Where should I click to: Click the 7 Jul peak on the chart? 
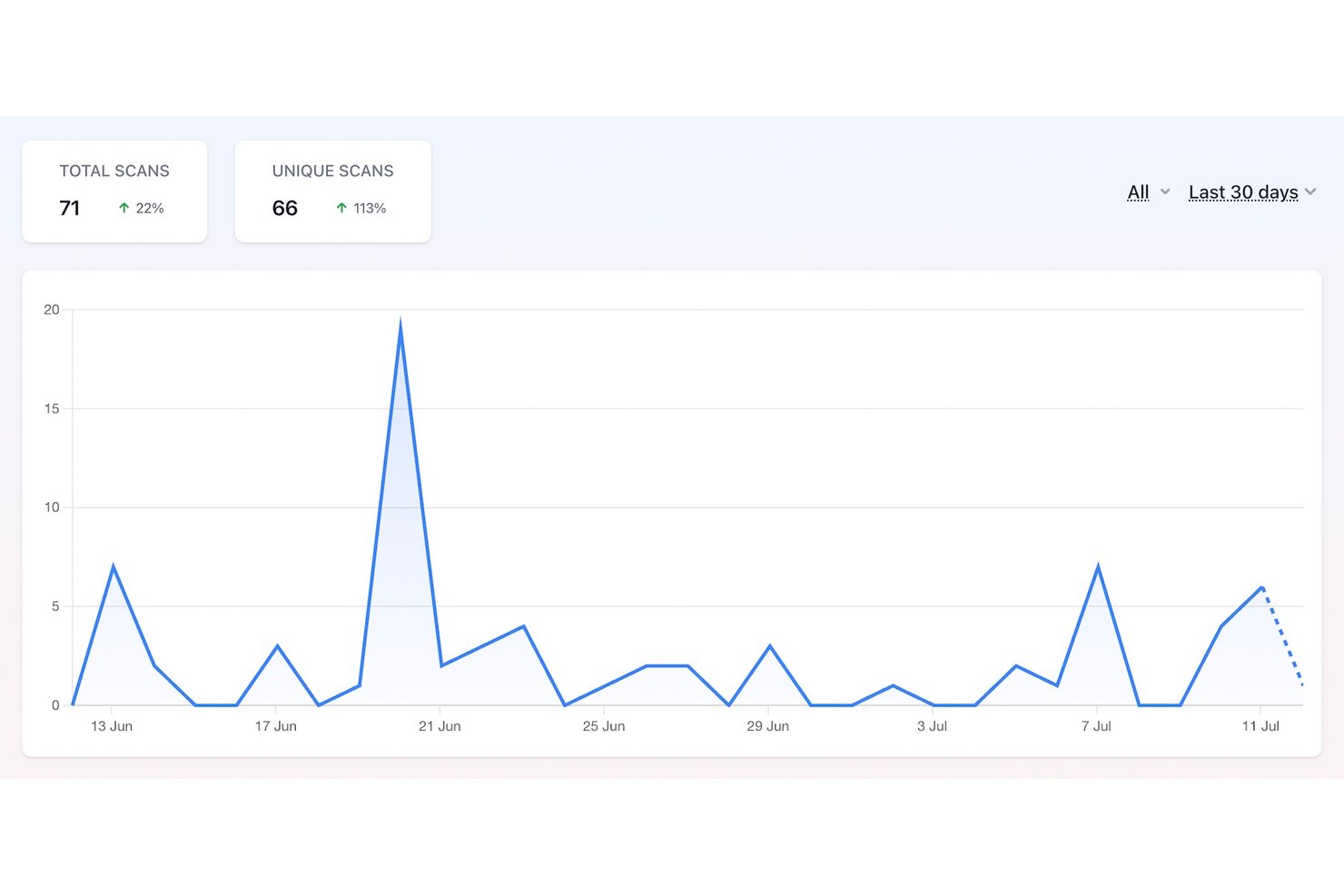coord(1098,566)
